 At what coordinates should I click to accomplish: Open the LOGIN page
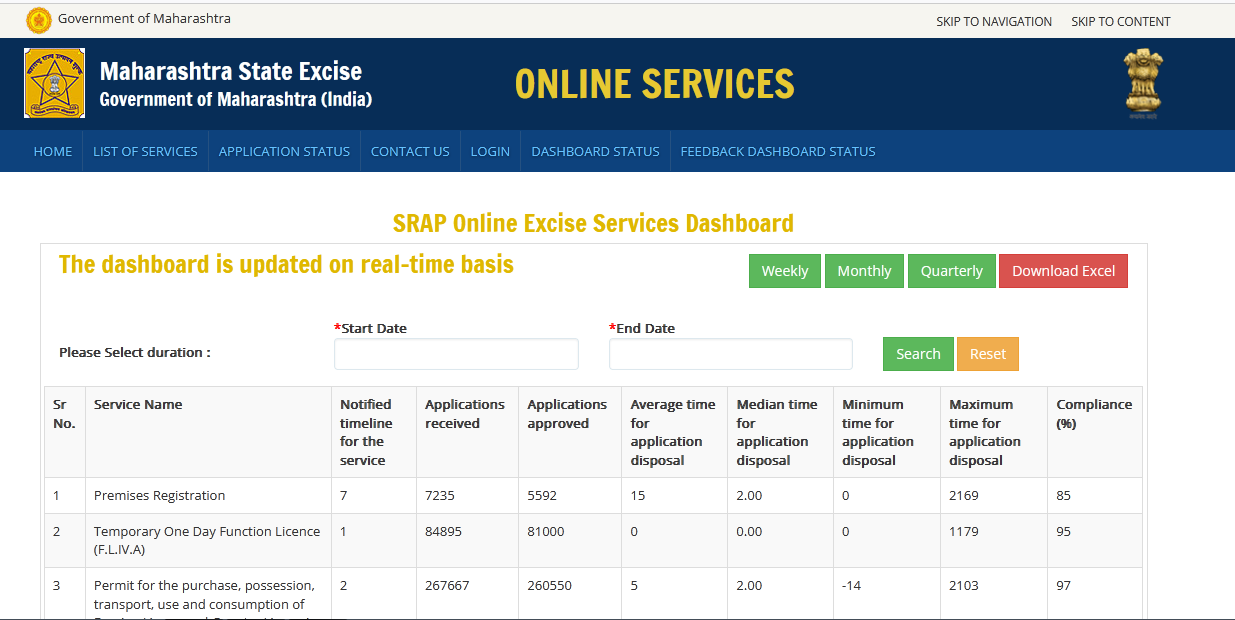490,151
